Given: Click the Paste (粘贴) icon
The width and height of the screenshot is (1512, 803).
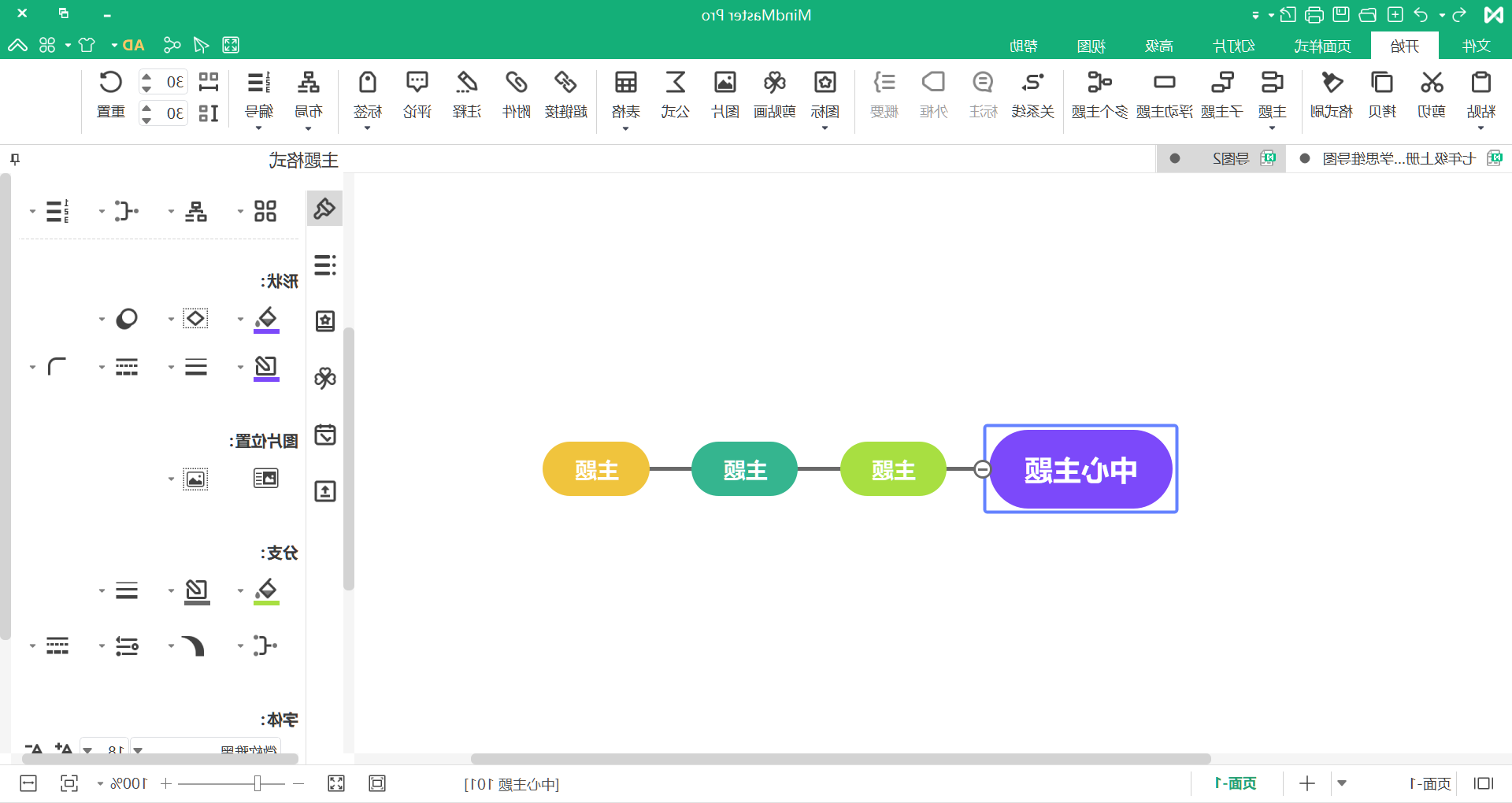Looking at the screenshot, I should click(1481, 83).
